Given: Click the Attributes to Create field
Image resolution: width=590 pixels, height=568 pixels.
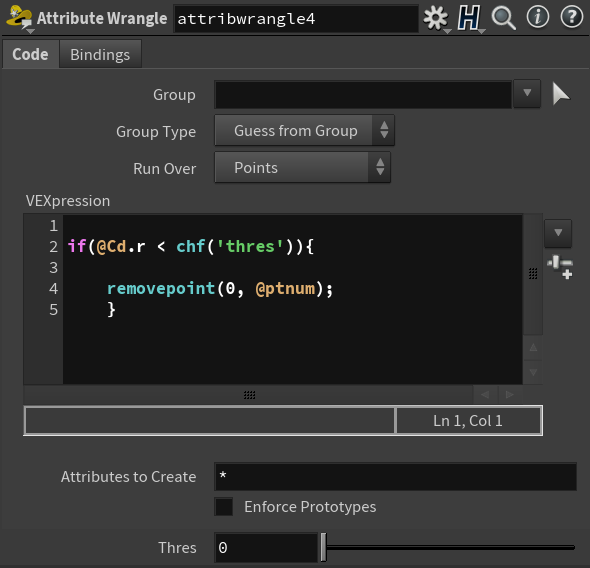Looking at the screenshot, I should click(x=395, y=476).
